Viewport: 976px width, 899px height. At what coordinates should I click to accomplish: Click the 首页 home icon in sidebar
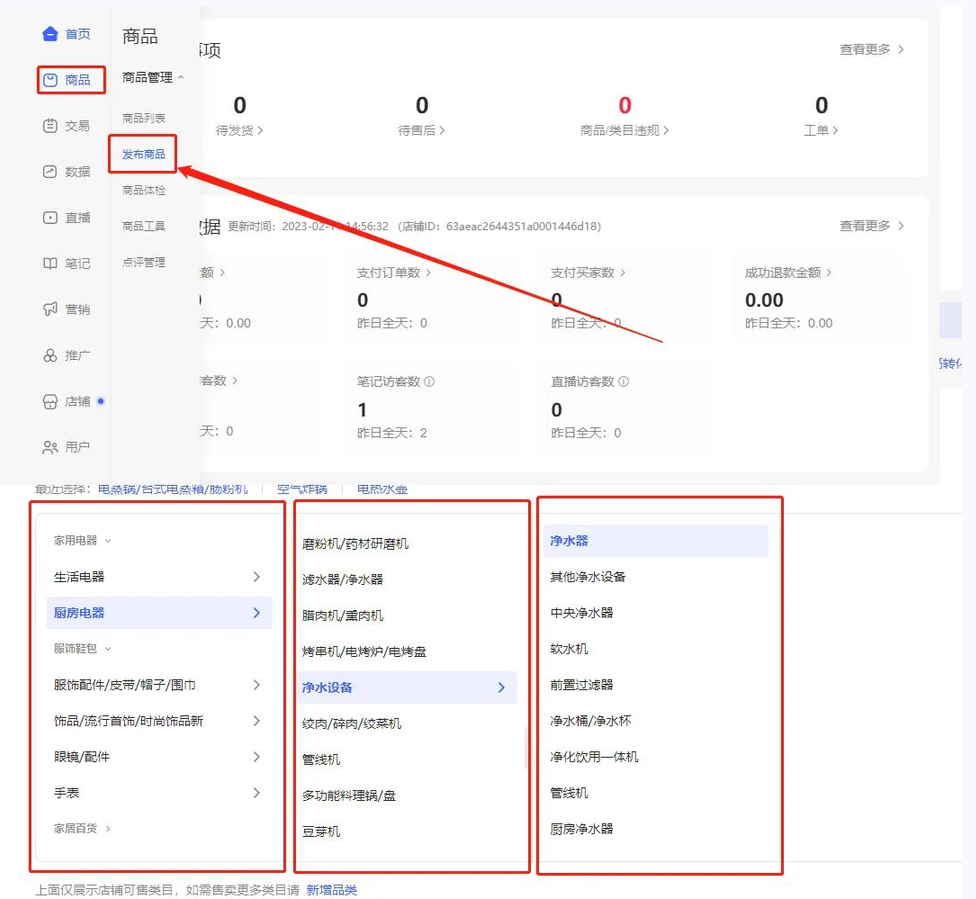coord(50,34)
